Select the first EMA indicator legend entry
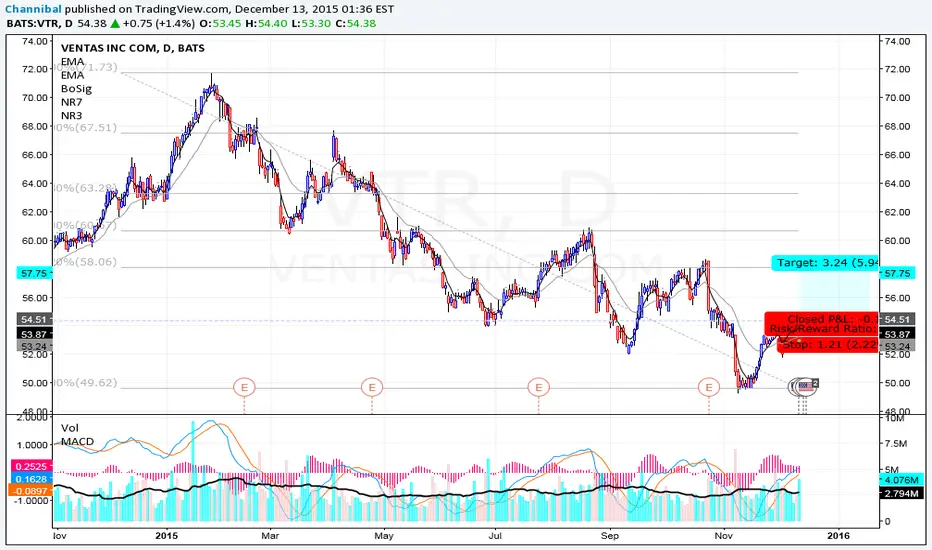The height and width of the screenshot is (550, 932). [73, 62]
